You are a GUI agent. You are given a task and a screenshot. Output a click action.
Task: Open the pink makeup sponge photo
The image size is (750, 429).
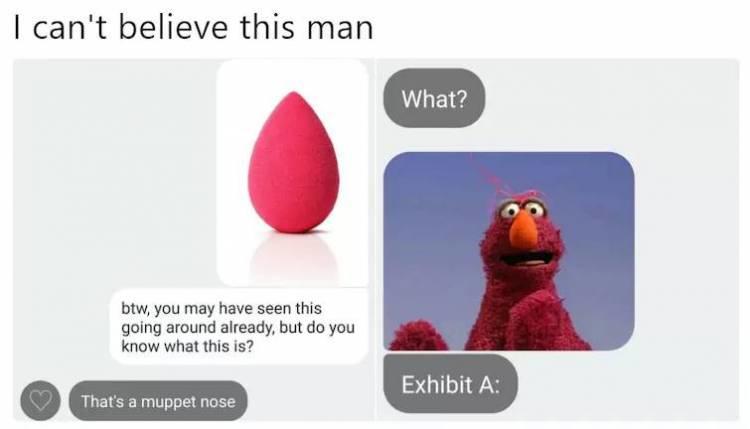tap(293, 173)
